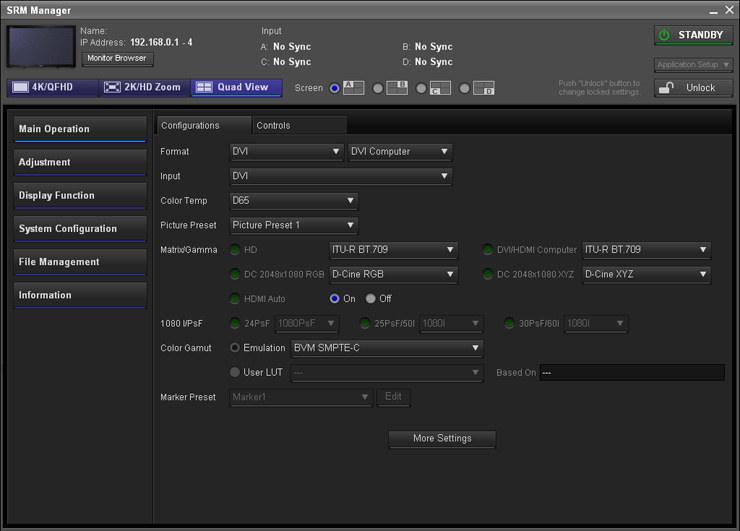Click the monitor thumbnail image
The width and height of the screenshot is (740, 531).
[x=41, y=47]
